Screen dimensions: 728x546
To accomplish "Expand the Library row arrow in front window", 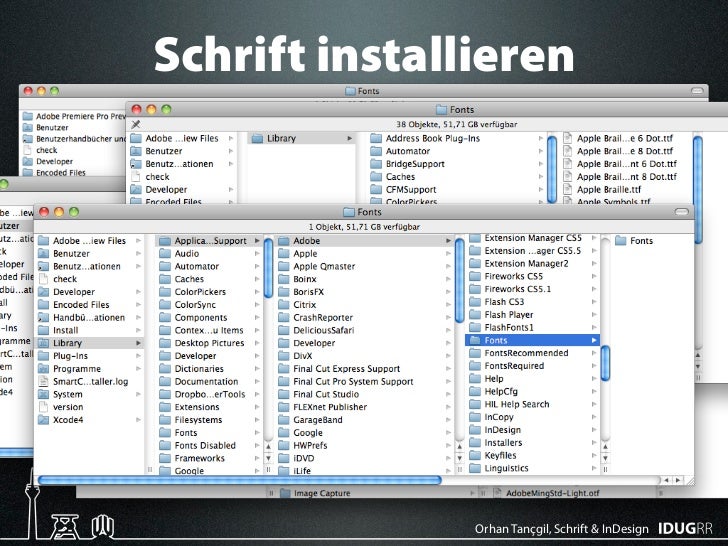I will pyautogui.click(x=138, y=343).
